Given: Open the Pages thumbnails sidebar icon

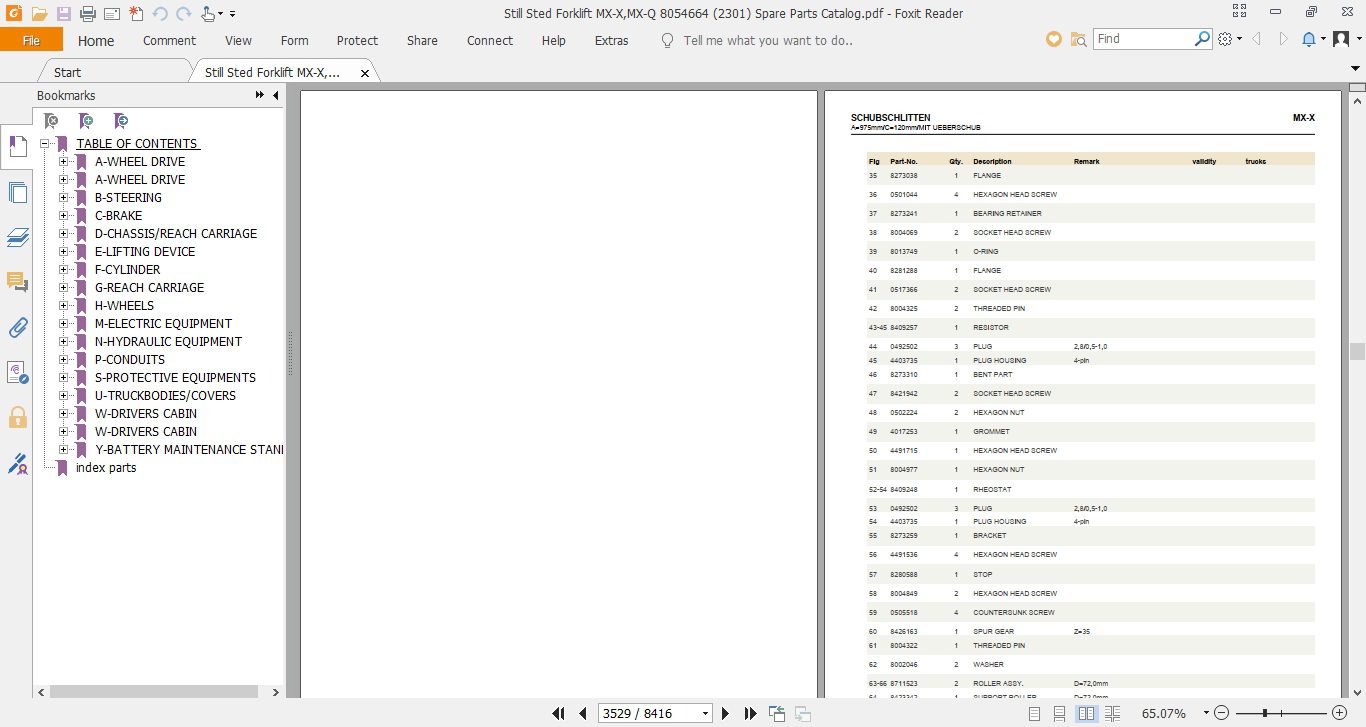Looking at the screenshot, I should 17,192.
